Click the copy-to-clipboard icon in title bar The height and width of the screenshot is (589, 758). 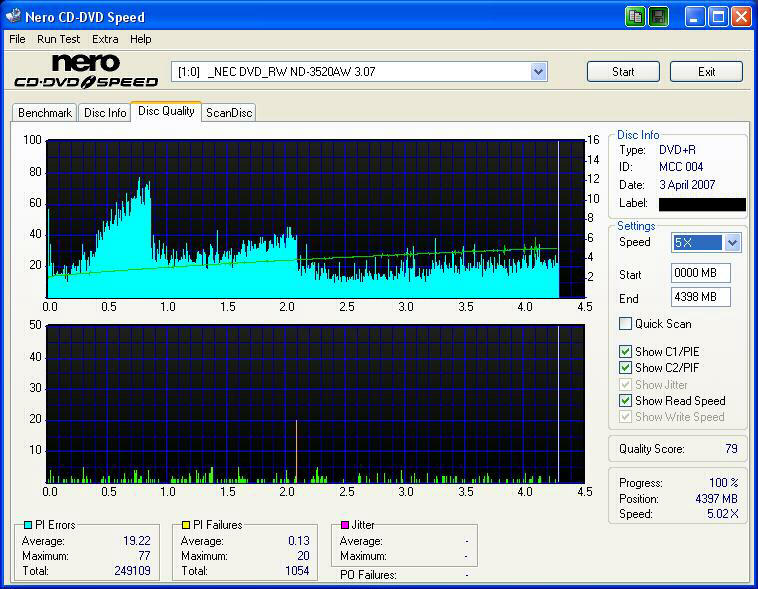coord(636,17)
